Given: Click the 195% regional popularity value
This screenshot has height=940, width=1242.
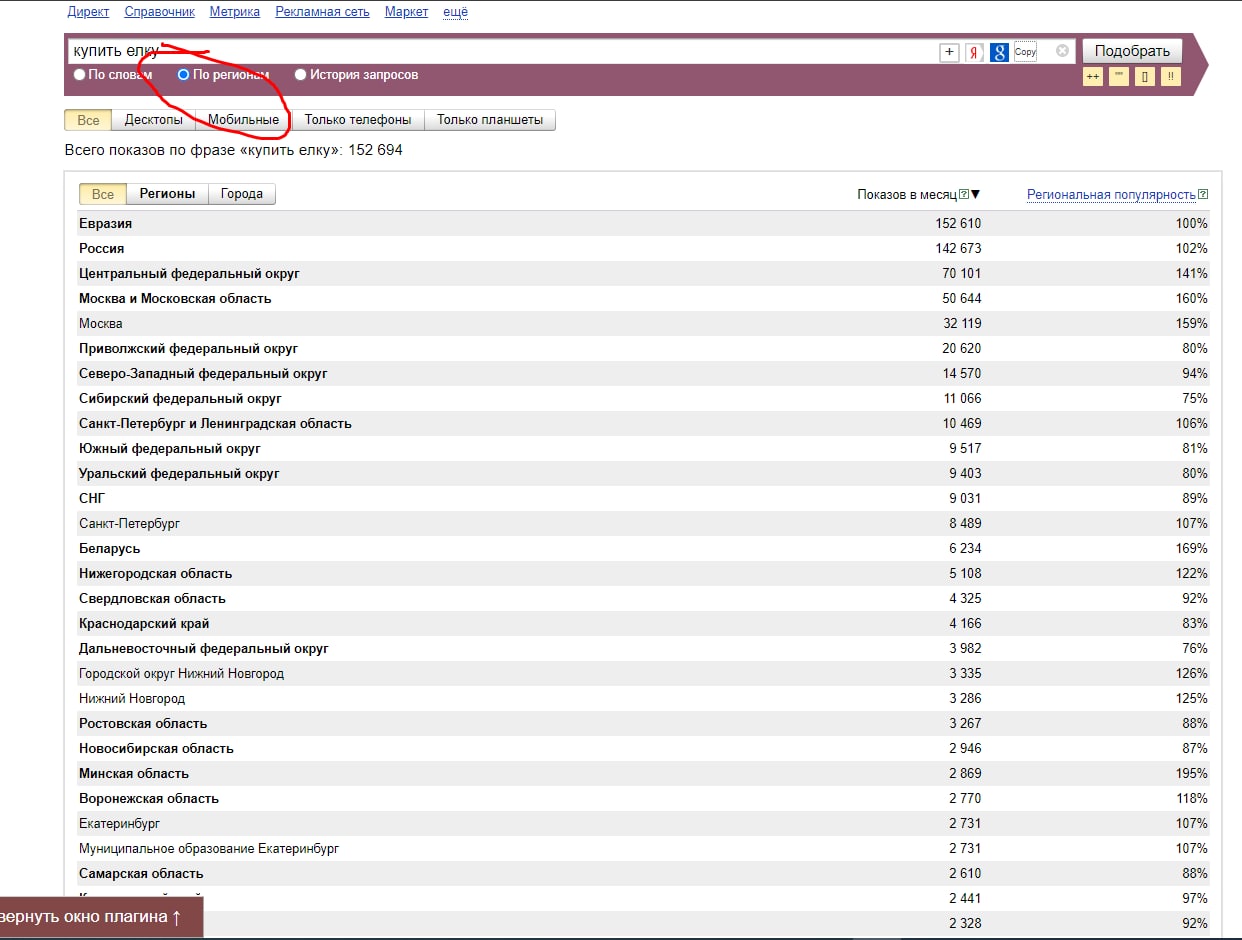Looking at the screenshot, I should tap(1192, 773).
